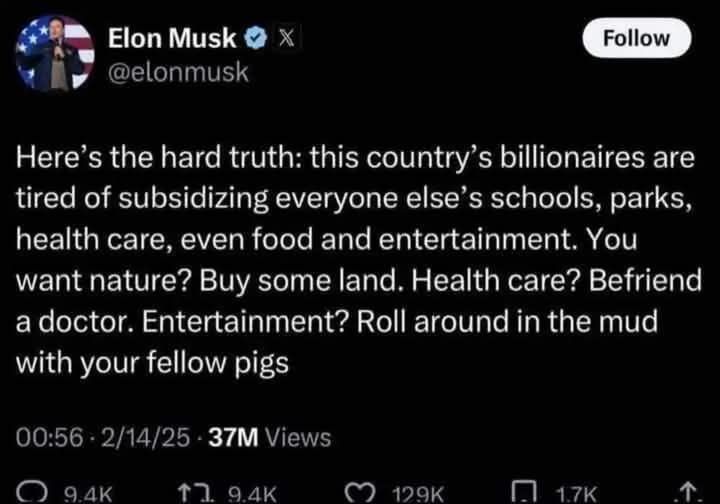Screen dimensions: 720x504
Task: Click the 2/14/25 post date
Action: coord(145,437)
